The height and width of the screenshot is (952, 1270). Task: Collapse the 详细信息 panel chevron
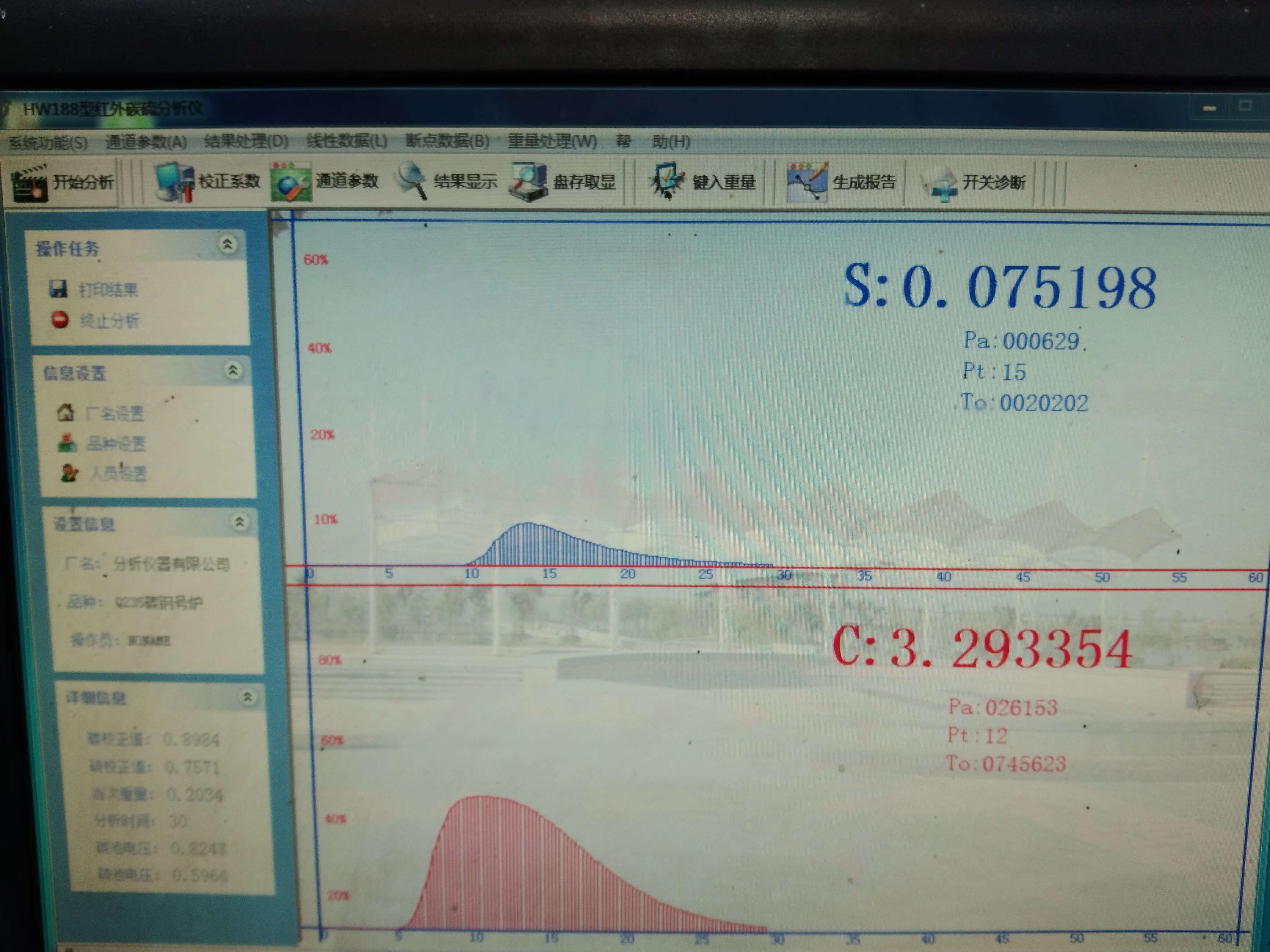point(248,697)
